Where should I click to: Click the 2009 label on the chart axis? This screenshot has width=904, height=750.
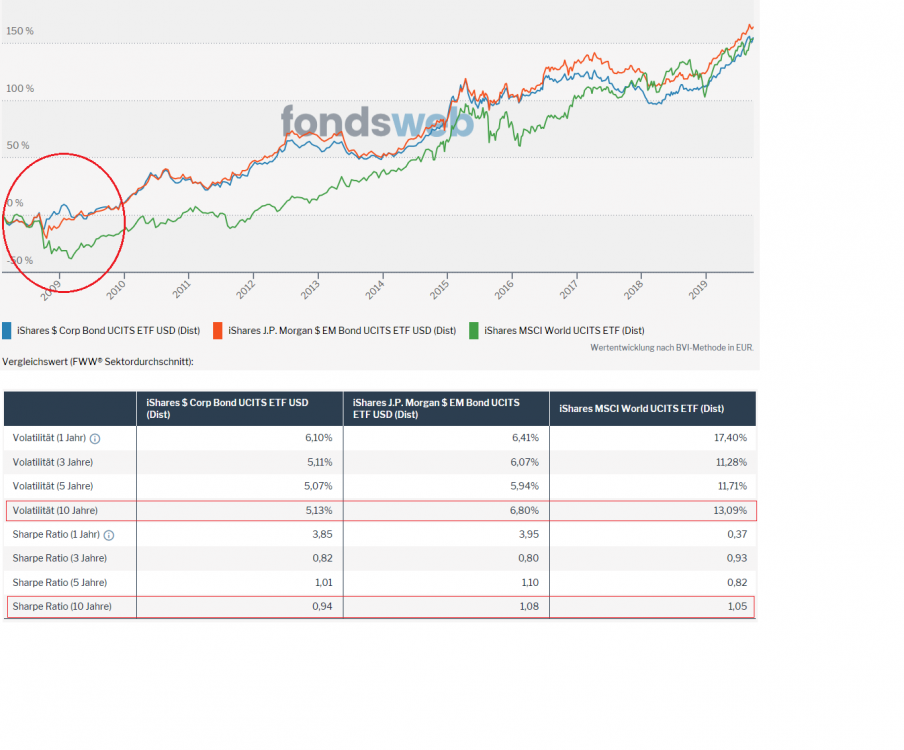(54, 289)
